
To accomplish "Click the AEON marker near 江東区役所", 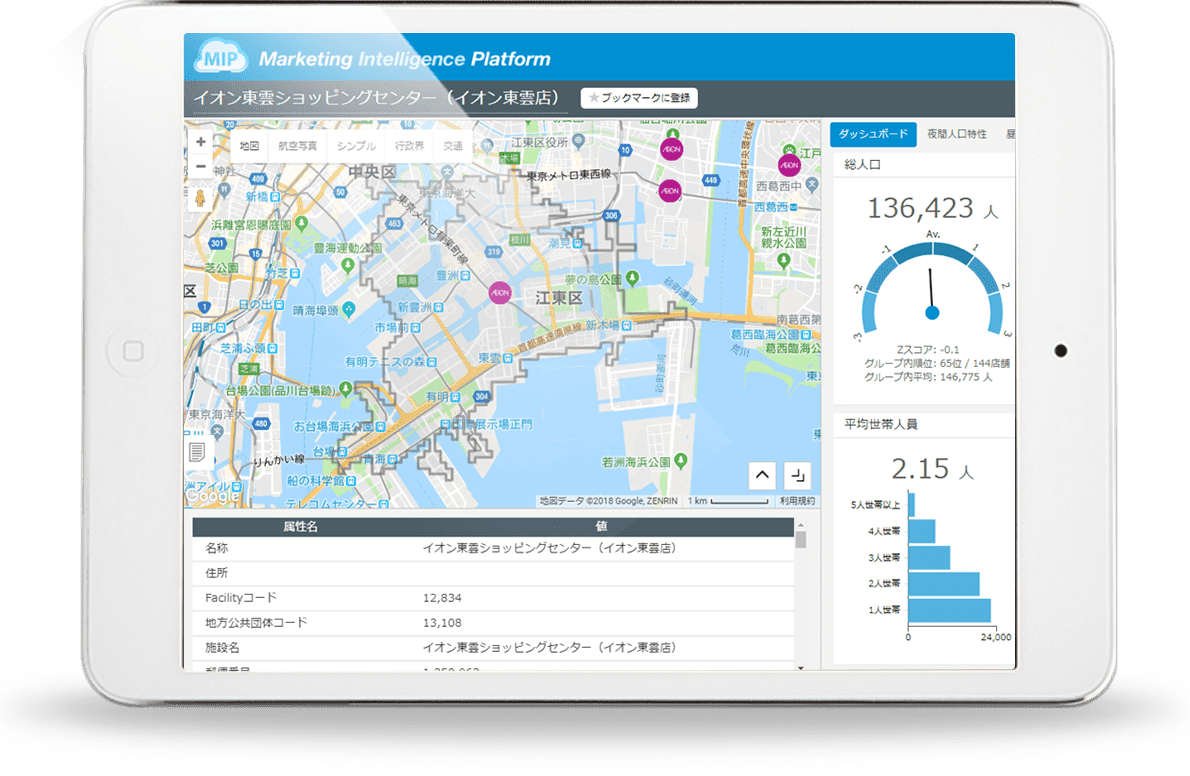I will (x=671, y=149).
